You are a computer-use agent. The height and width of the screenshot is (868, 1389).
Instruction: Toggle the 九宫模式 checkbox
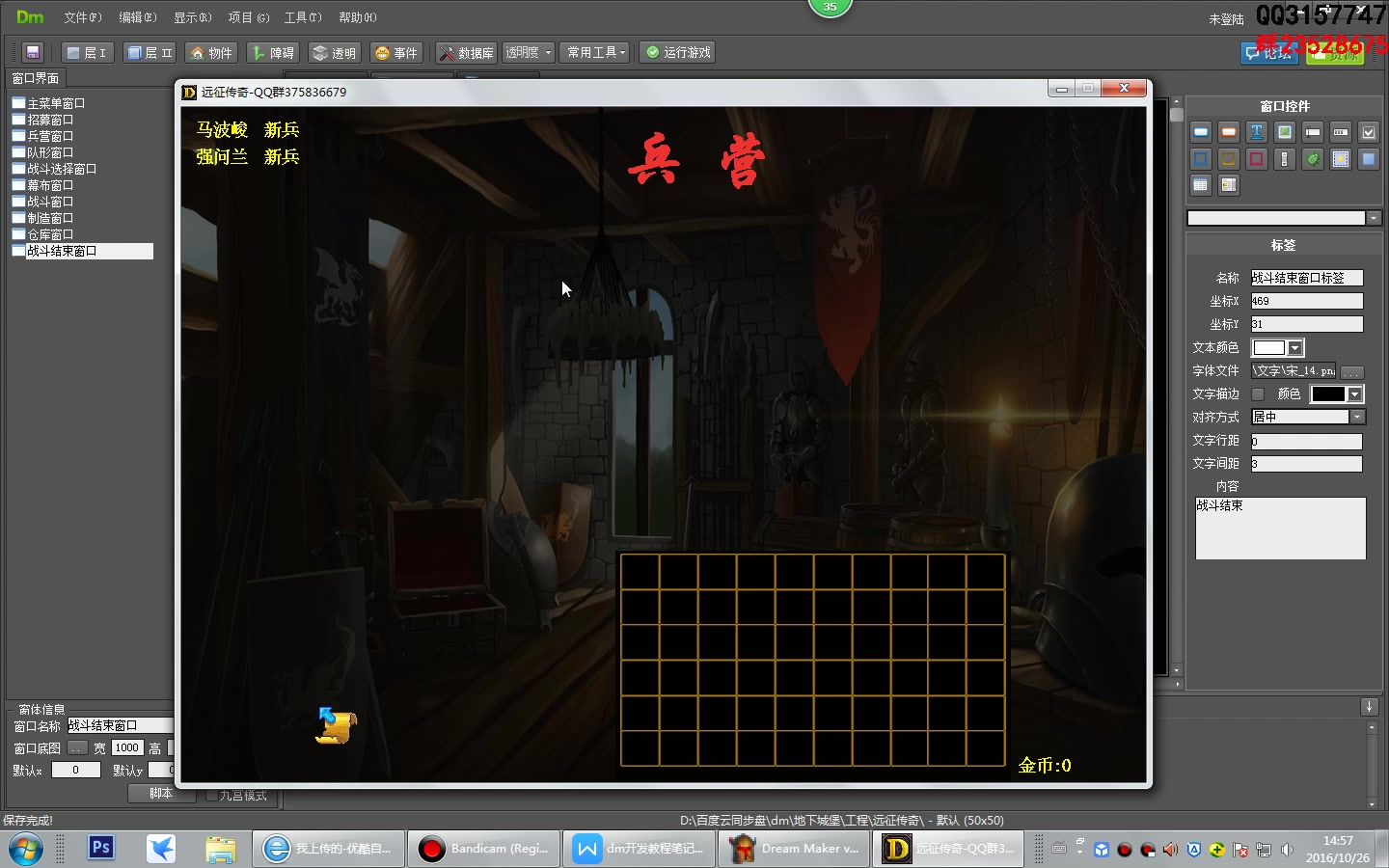[213, 796]
